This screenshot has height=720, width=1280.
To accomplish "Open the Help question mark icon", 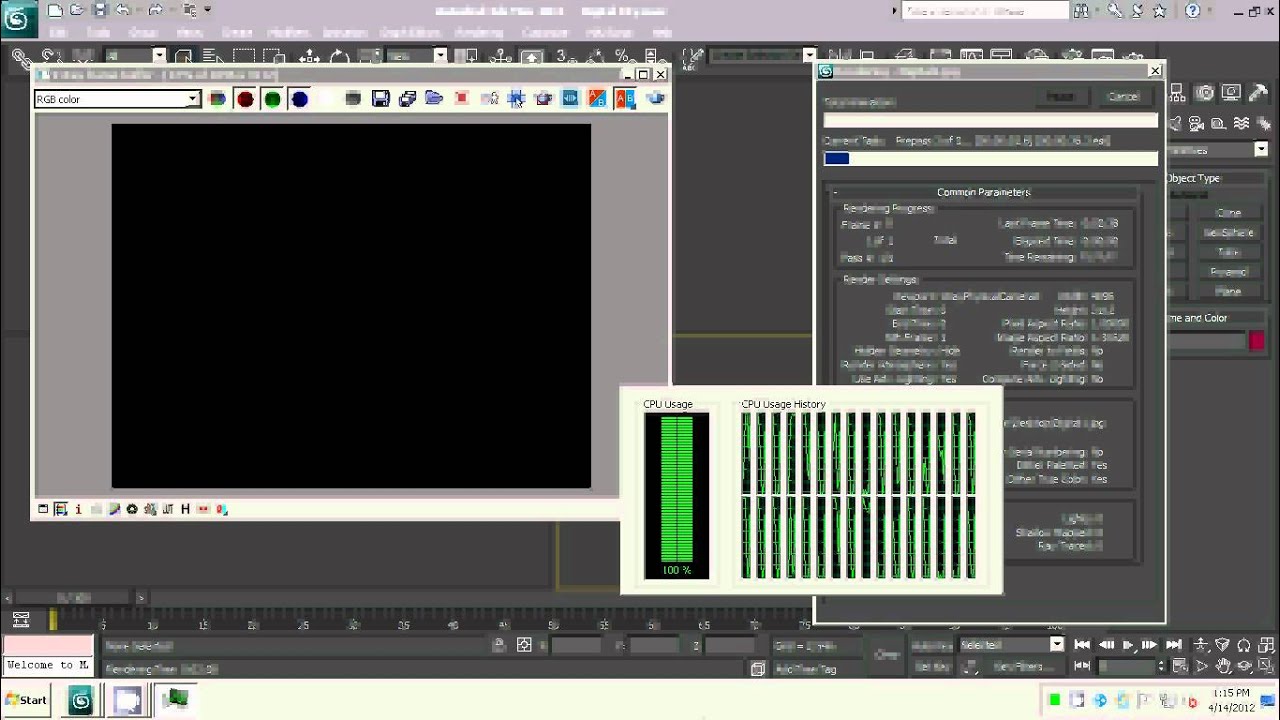I will click(1193, 10).
